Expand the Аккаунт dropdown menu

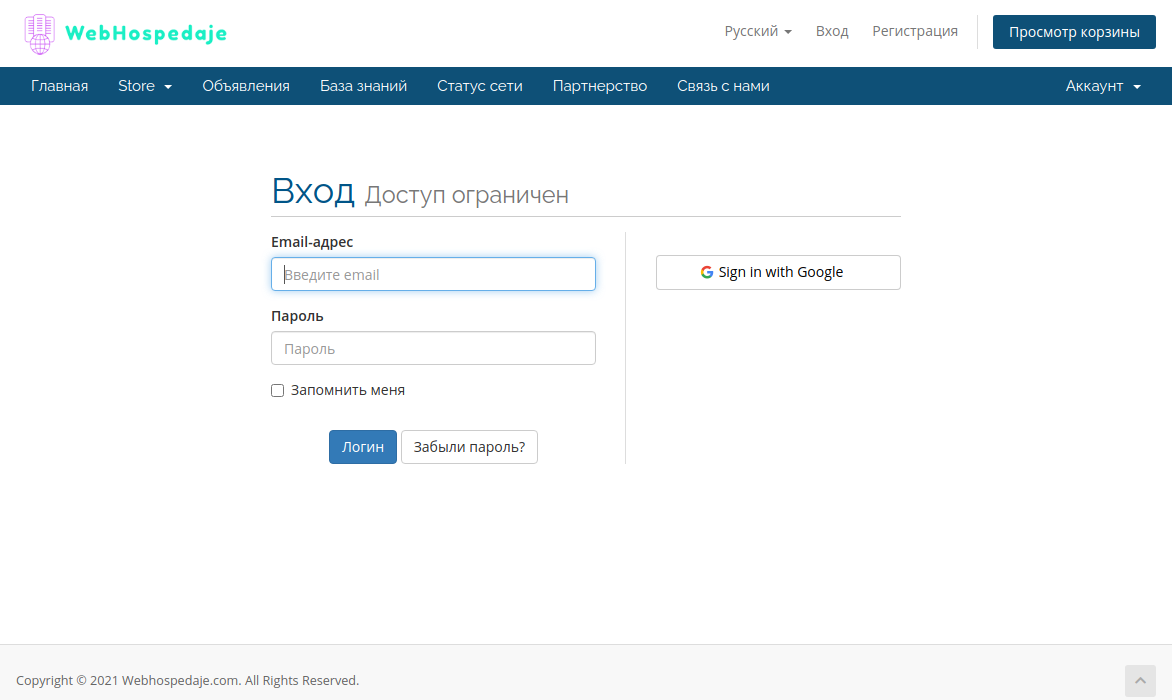[1103, 86]
